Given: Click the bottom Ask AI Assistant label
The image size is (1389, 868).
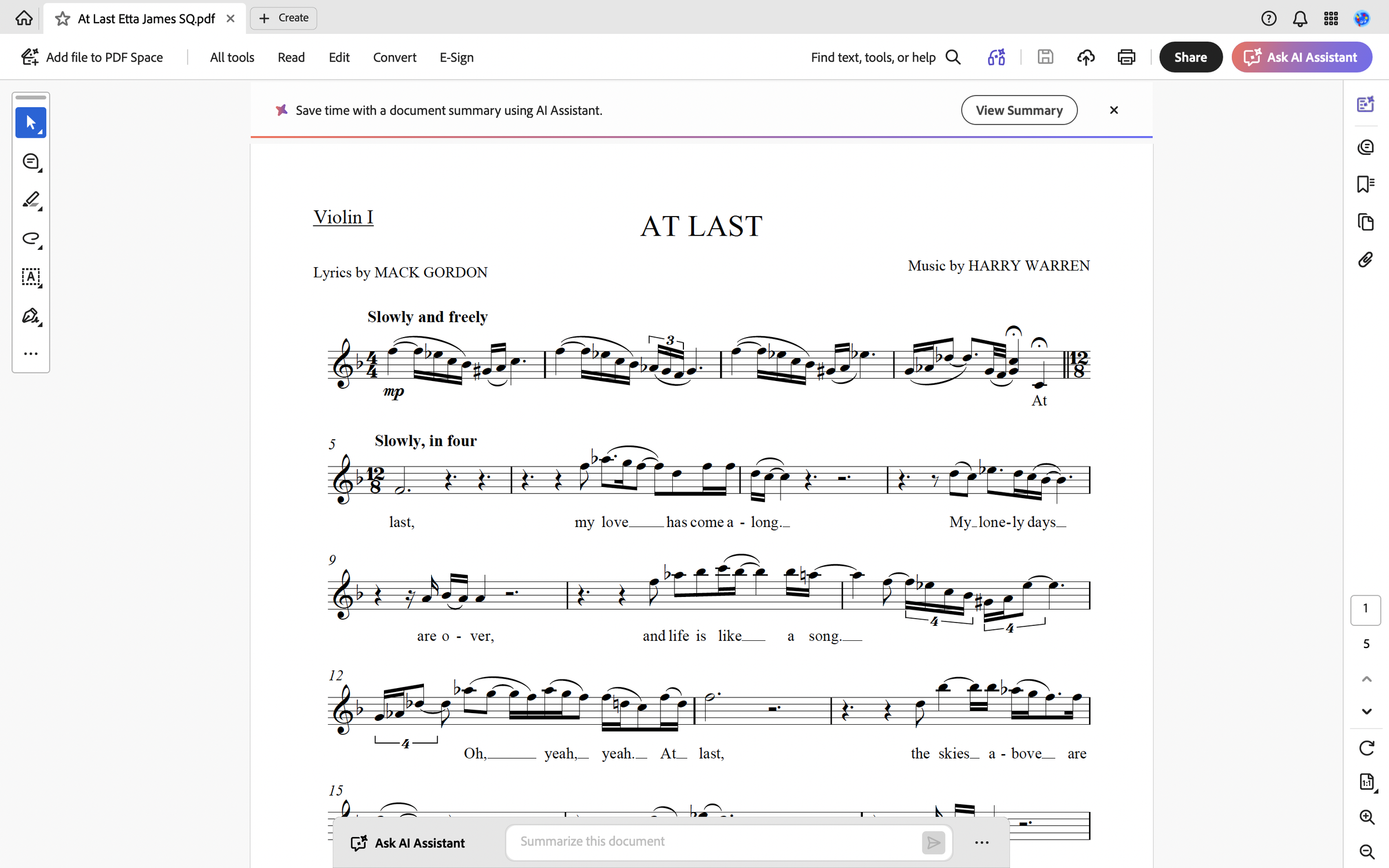Looking at the screenshot, I should (x=408, y=843).
